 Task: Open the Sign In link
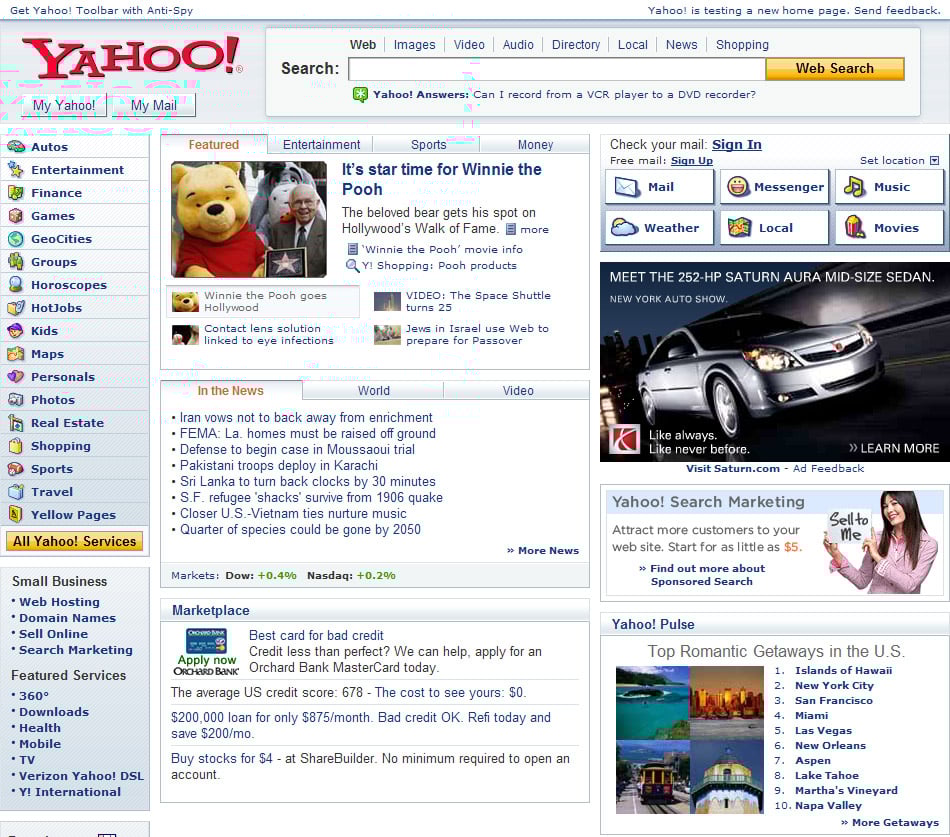click(737, 145)
